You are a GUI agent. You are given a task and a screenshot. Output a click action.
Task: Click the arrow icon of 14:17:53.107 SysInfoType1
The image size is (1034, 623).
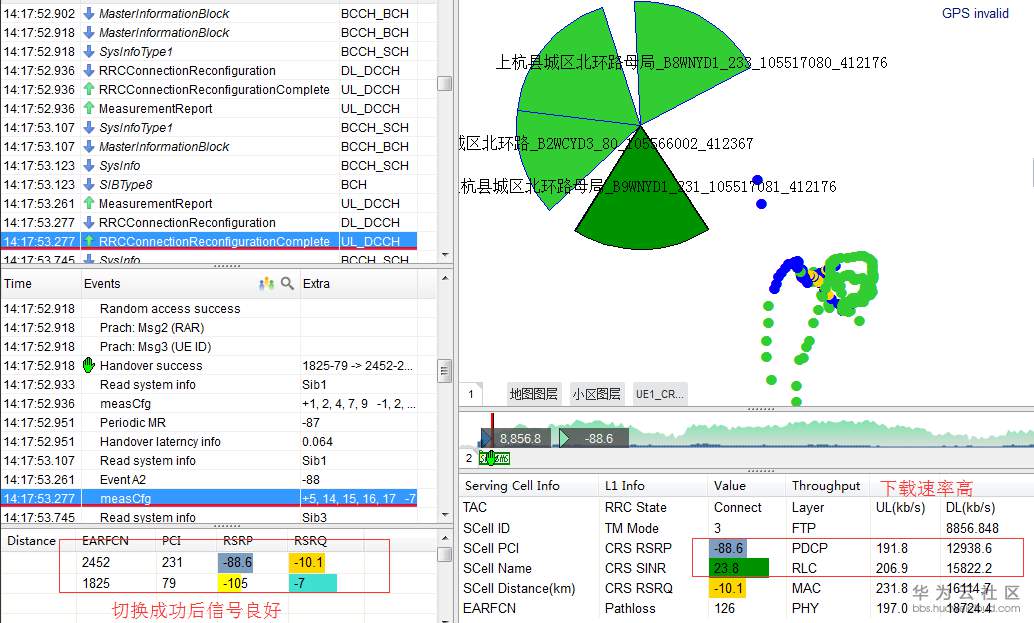[x=89, y=127]
